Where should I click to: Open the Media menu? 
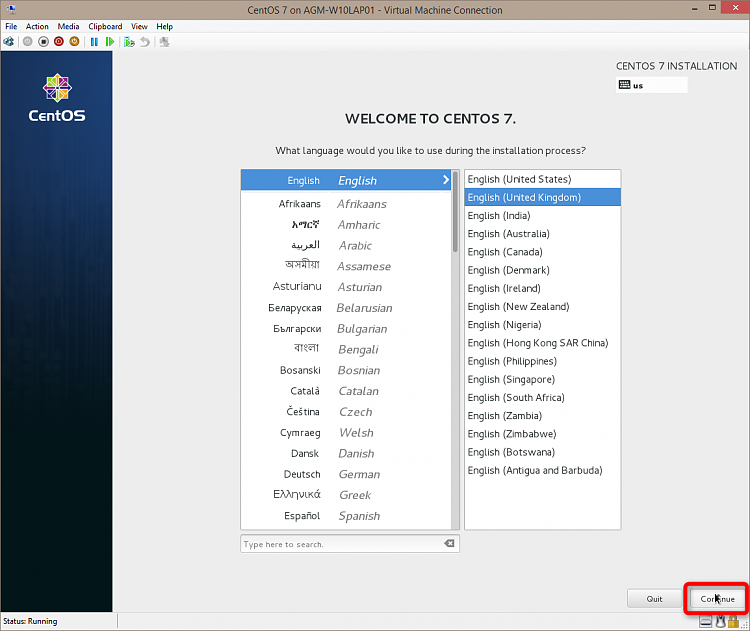coord(68,26)
